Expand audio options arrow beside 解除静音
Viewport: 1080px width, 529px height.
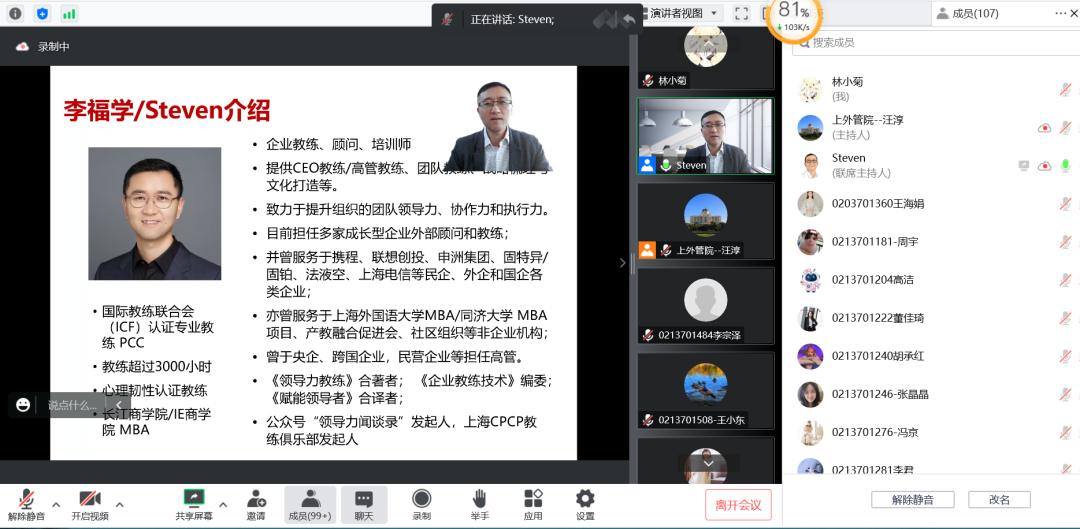click(56, 504)
